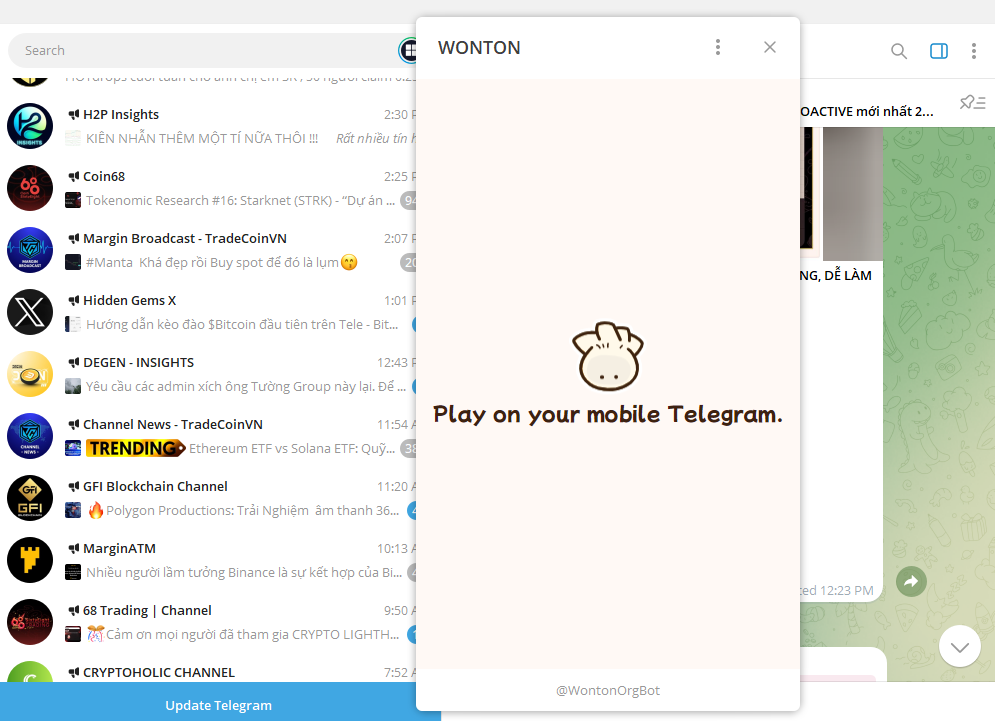Click the Polygon Productions preview text
The height and width of the screenshot is (721, 995).
click(x=253, y=510)
